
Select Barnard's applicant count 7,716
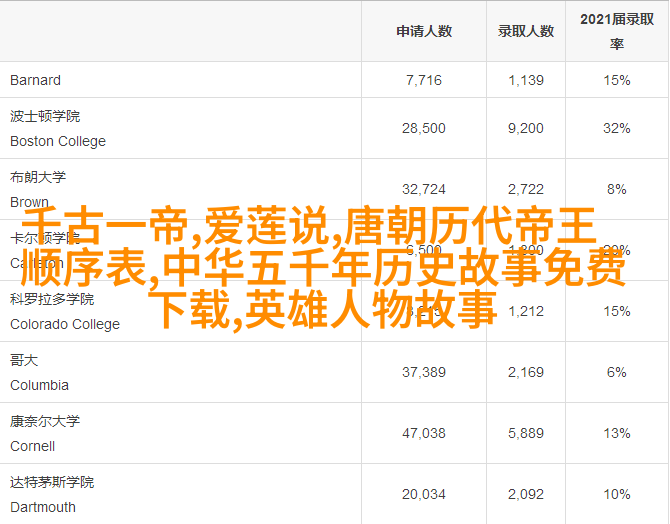[424, 80]
